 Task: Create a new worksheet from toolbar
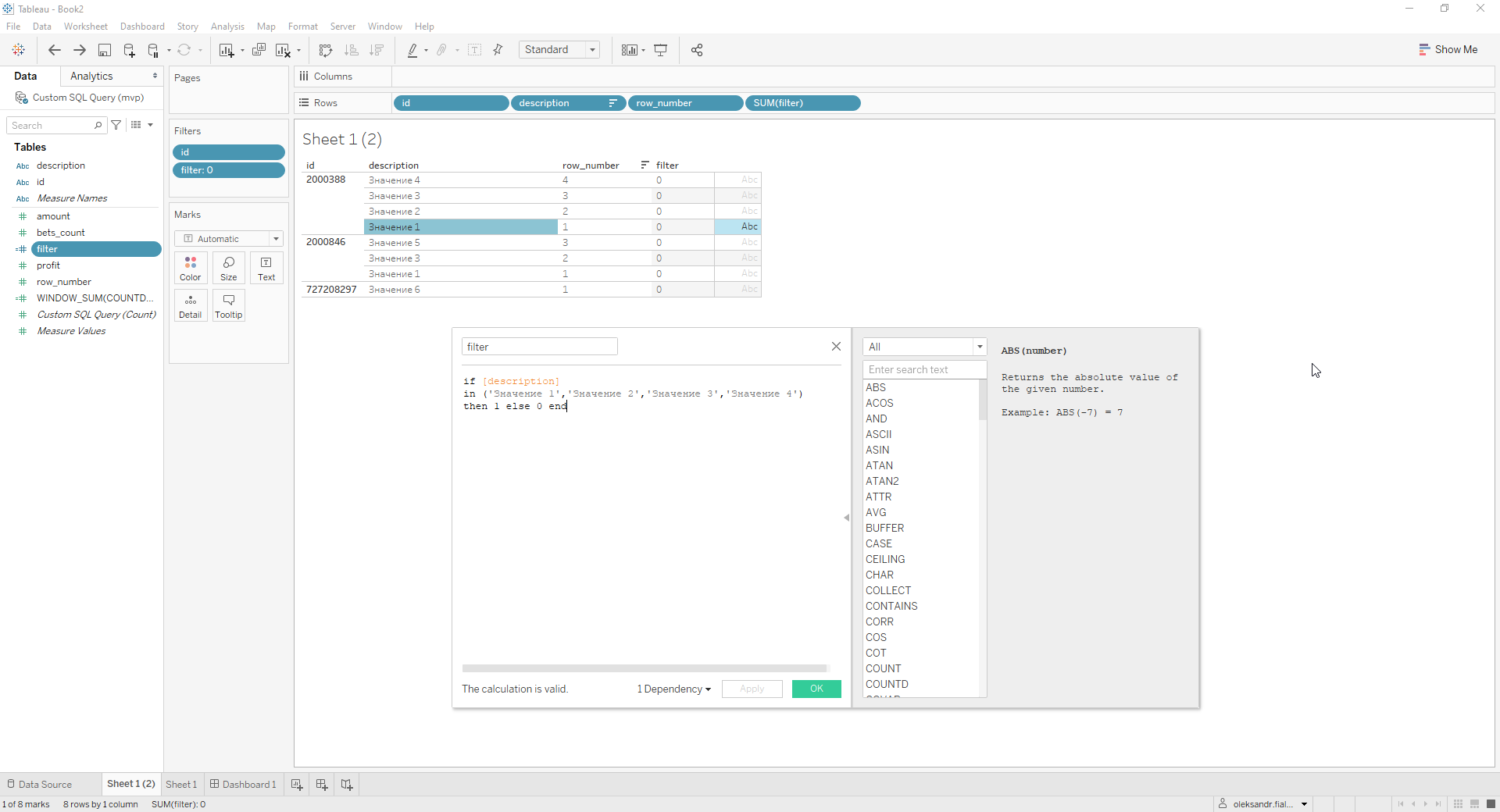point(227,50)
